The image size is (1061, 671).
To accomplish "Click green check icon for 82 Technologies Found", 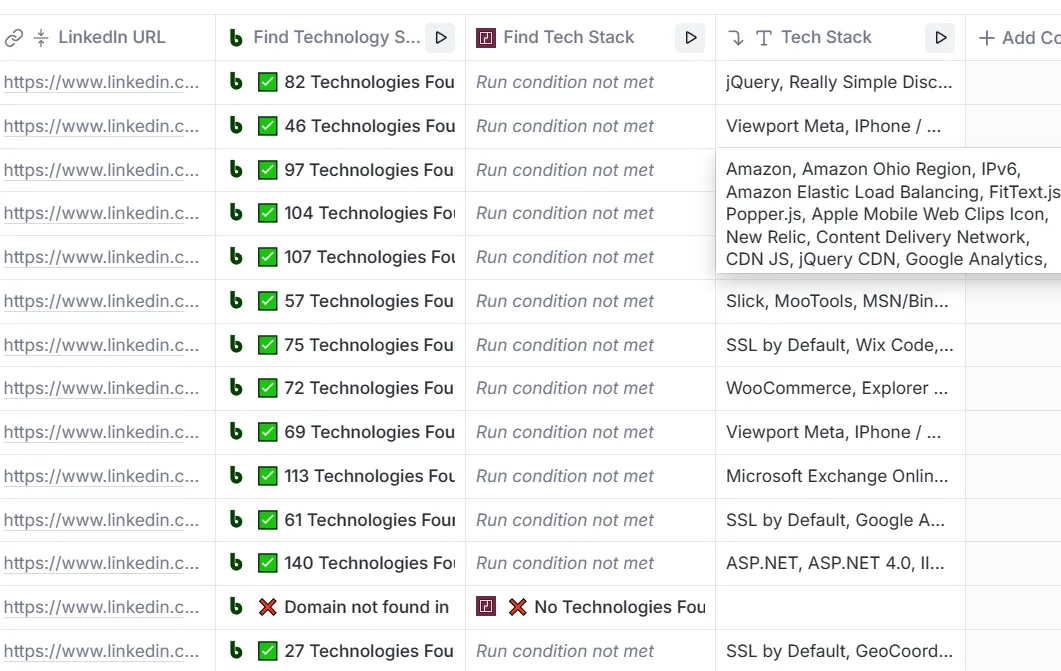I will click(x=268, y=83).
